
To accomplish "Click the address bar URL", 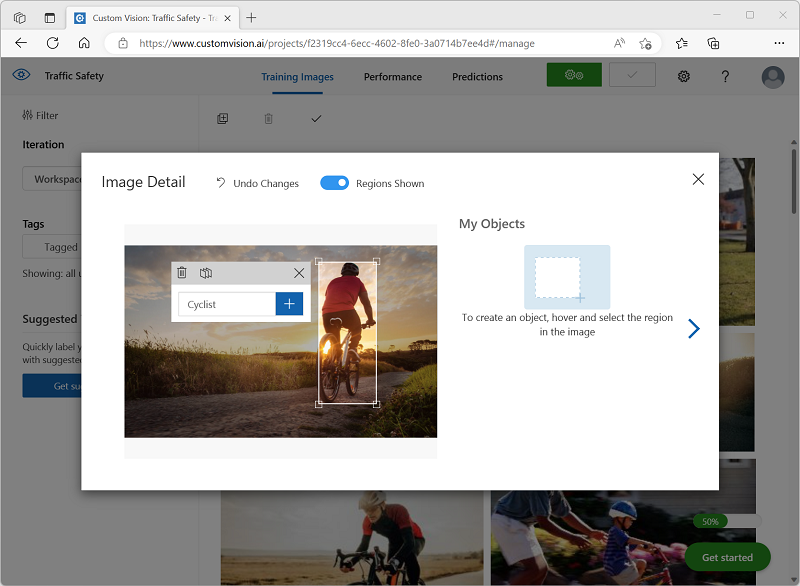I will (337, 43).
